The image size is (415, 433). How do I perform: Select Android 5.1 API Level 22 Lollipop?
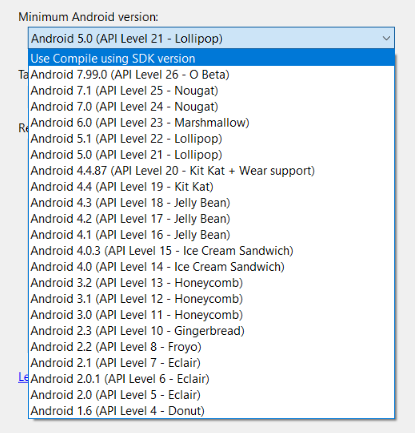tap(212, 138)
